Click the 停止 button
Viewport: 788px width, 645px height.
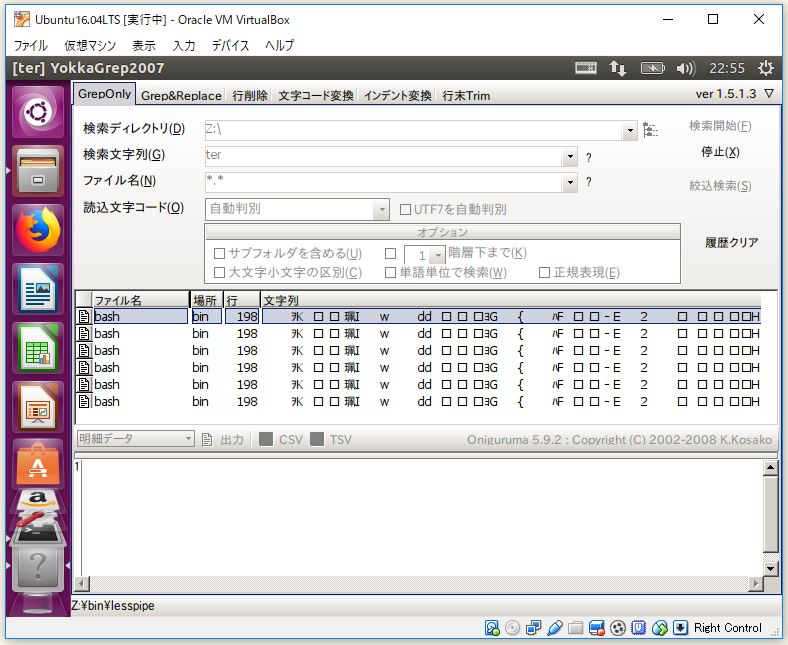click(720, 152)
